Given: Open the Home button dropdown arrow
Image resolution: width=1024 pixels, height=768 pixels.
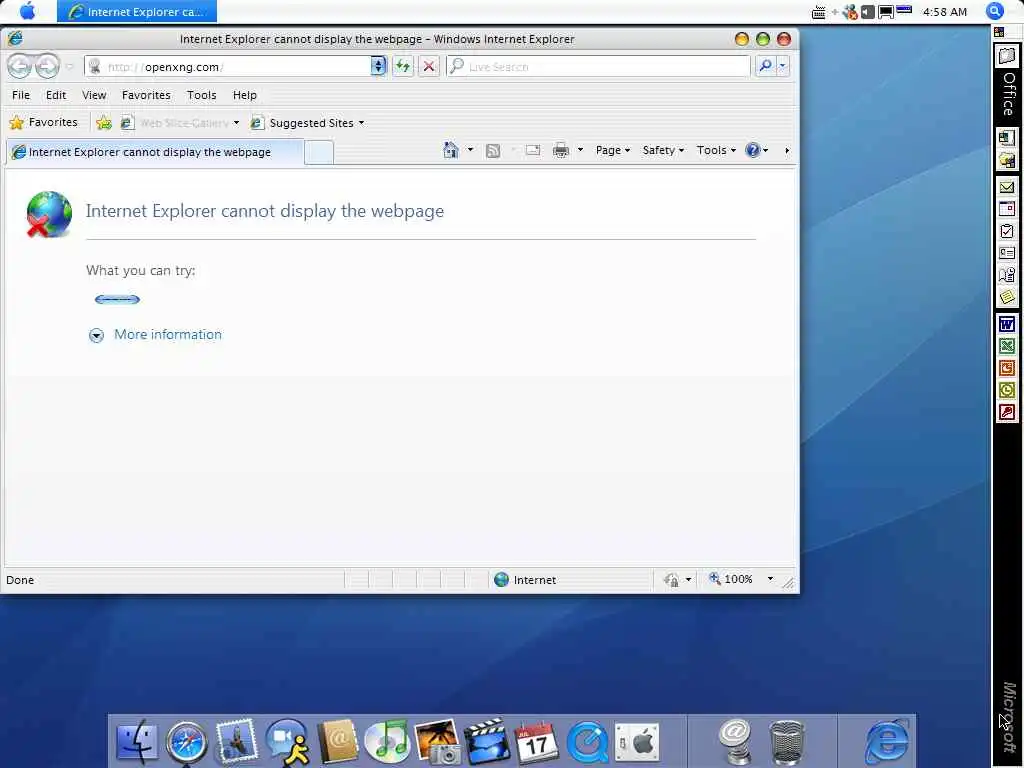Looking at the screenshot, I should click(x=470, y=150).
